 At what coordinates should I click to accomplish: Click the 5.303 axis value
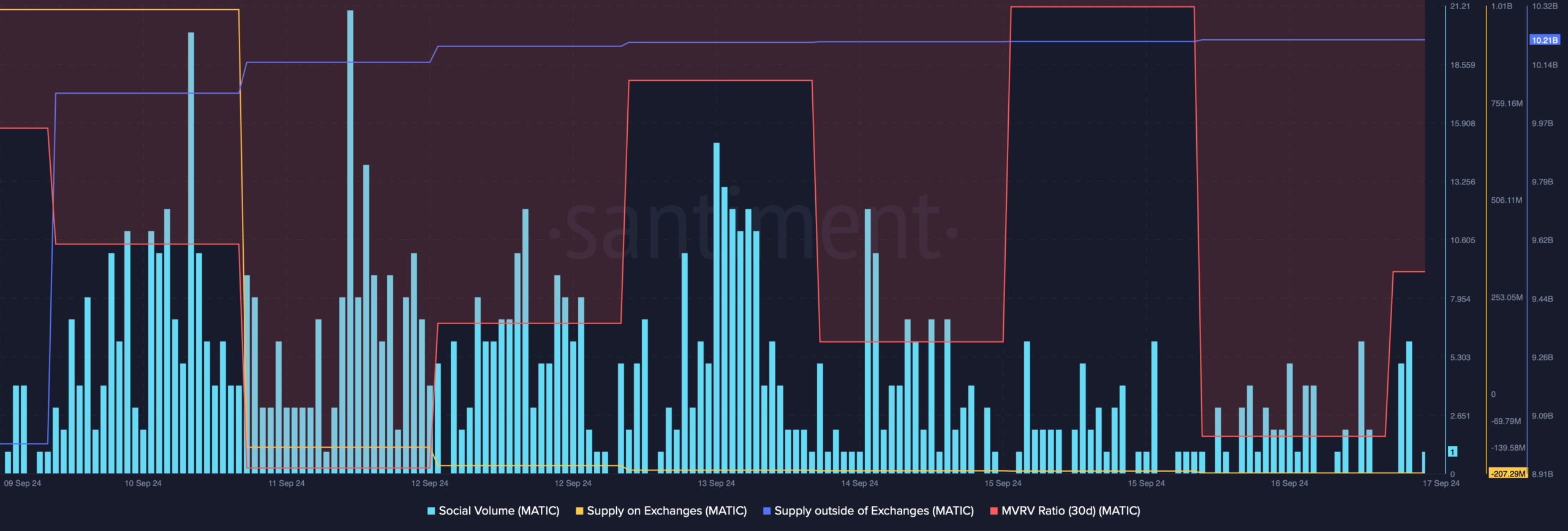coord(1460,357)
